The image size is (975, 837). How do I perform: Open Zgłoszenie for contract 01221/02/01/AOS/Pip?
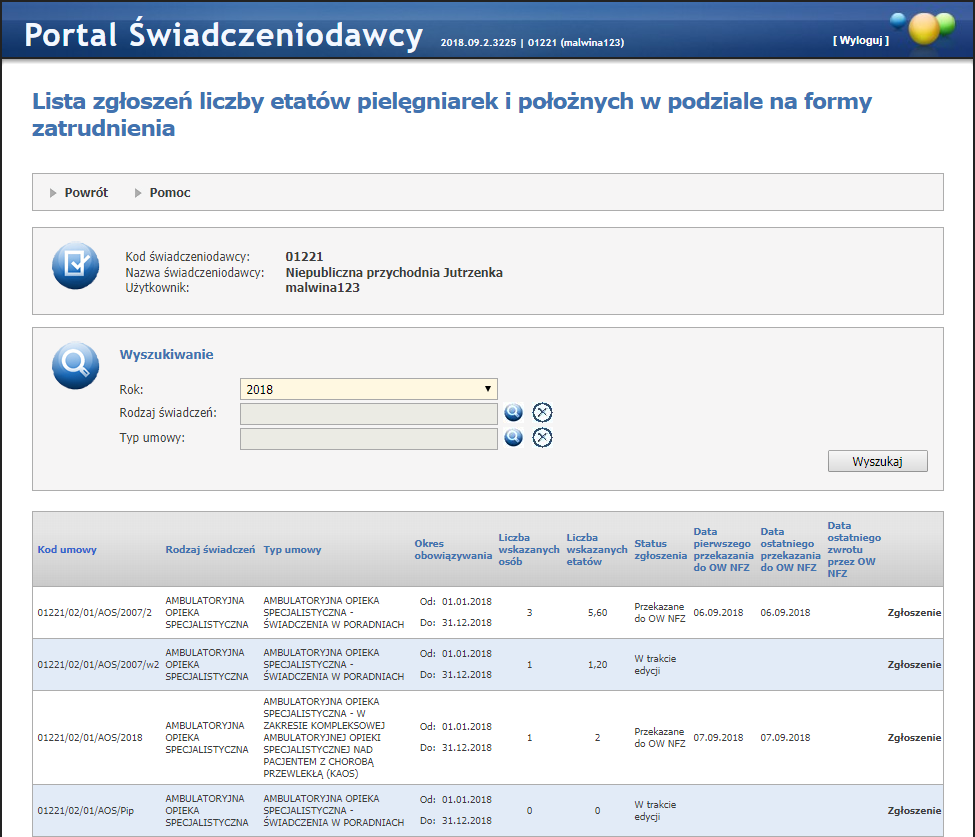click(914, 810)
